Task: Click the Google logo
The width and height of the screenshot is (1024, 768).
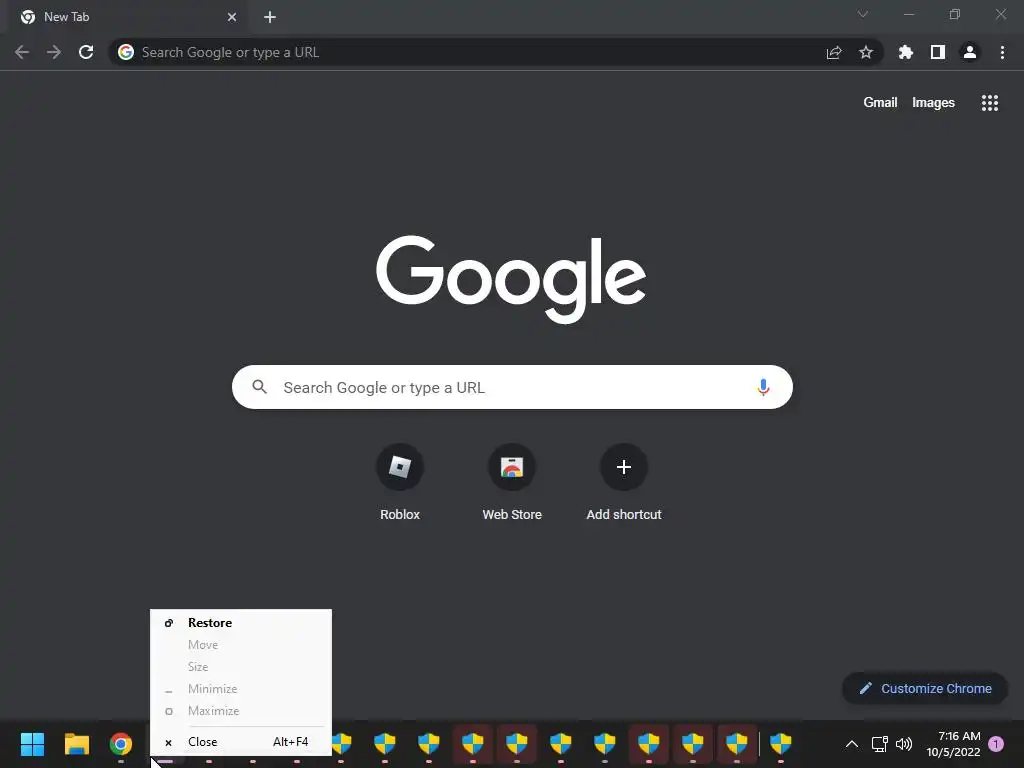Action: pyautogui.click(x=511, y=280)
